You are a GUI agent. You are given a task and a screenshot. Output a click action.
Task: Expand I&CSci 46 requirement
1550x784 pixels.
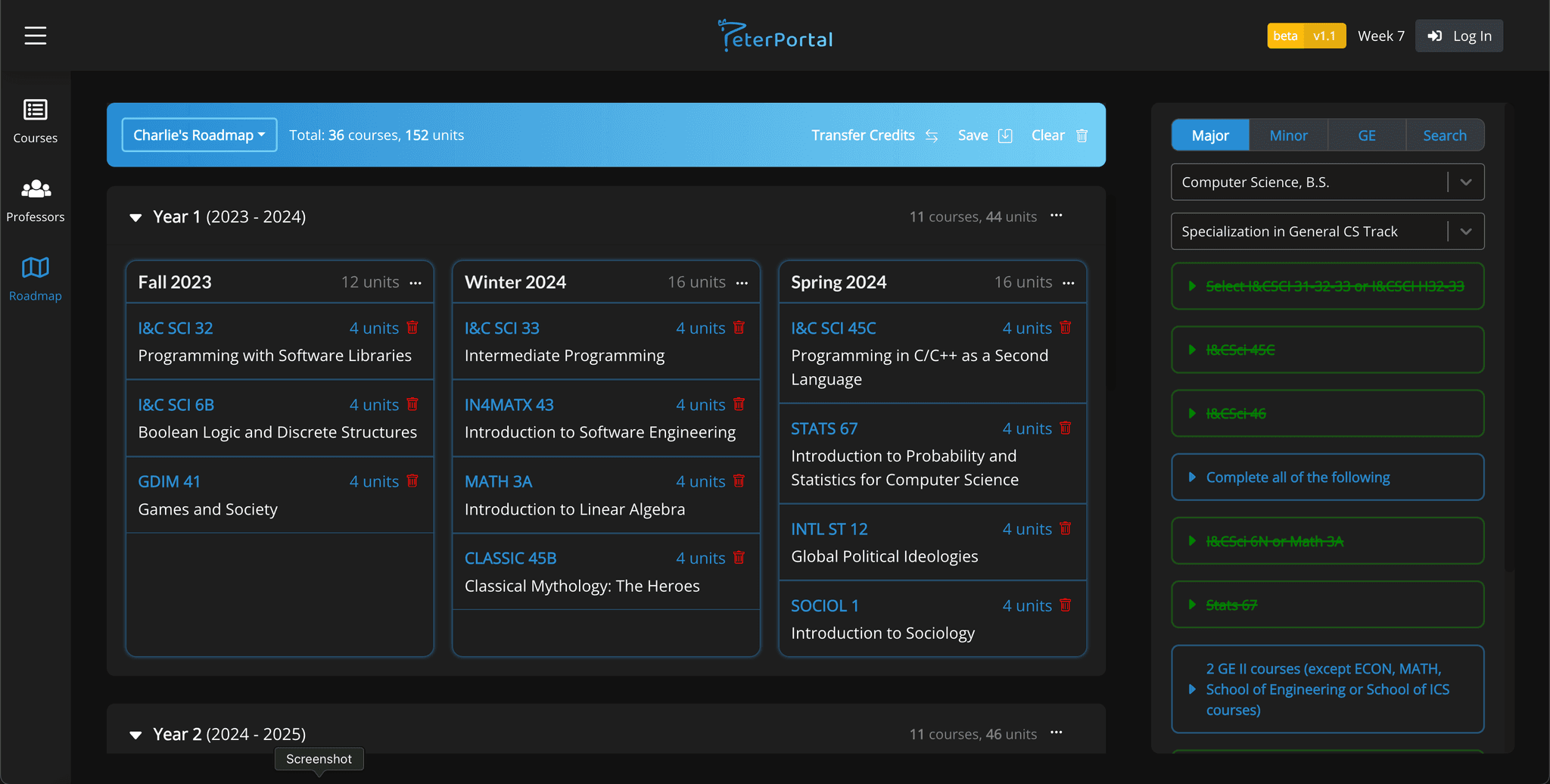1327,413
